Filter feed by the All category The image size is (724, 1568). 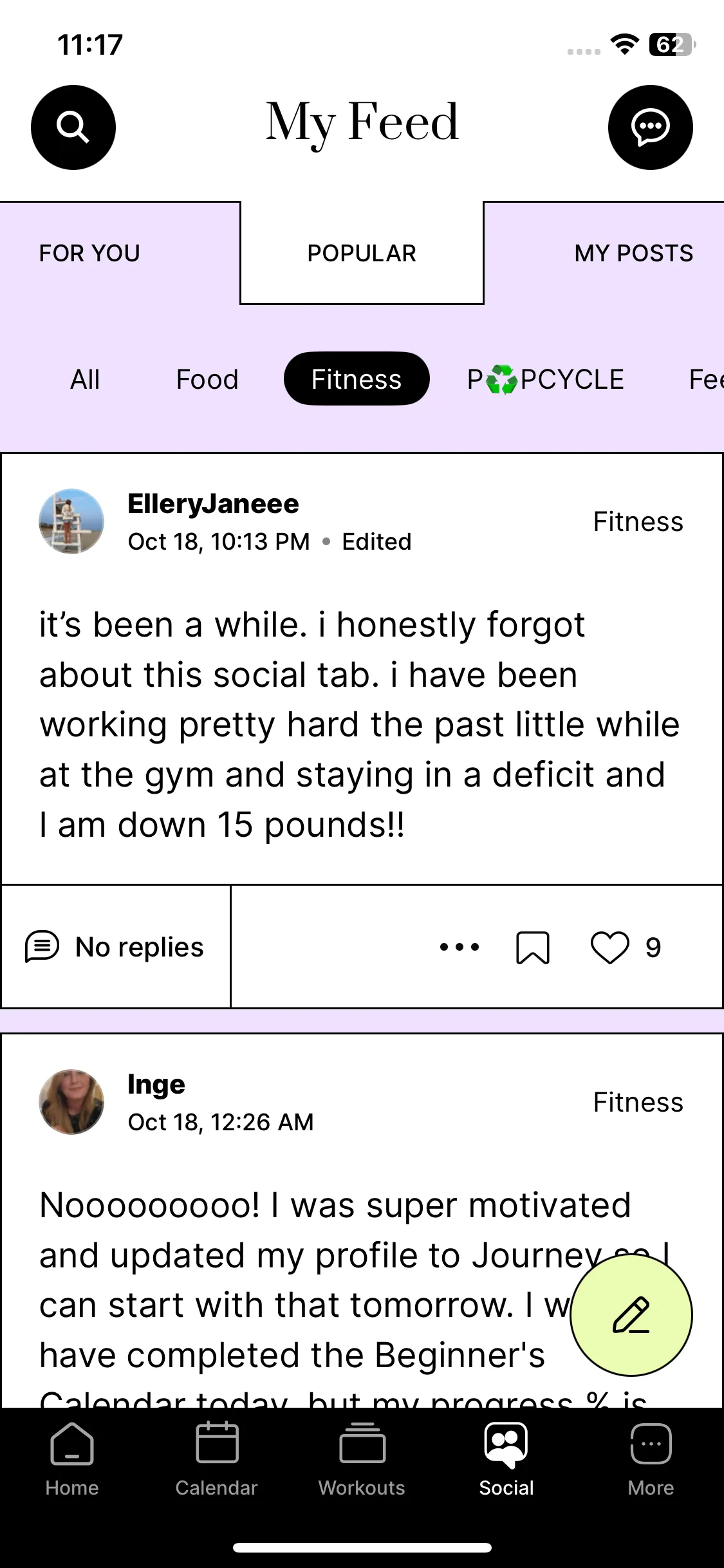coord(85,379)
